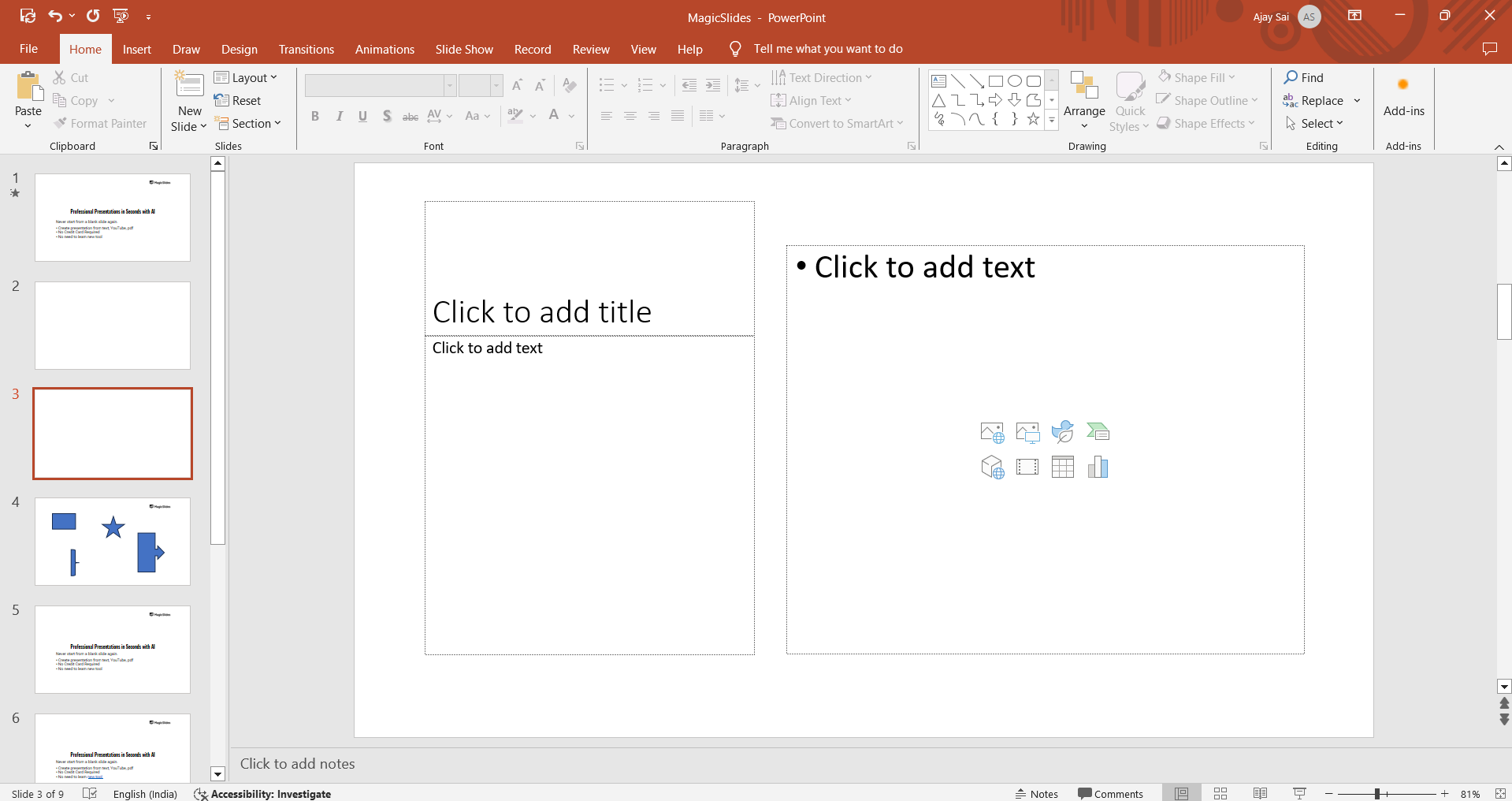Click the Arrange icon

coord(1084,87)
